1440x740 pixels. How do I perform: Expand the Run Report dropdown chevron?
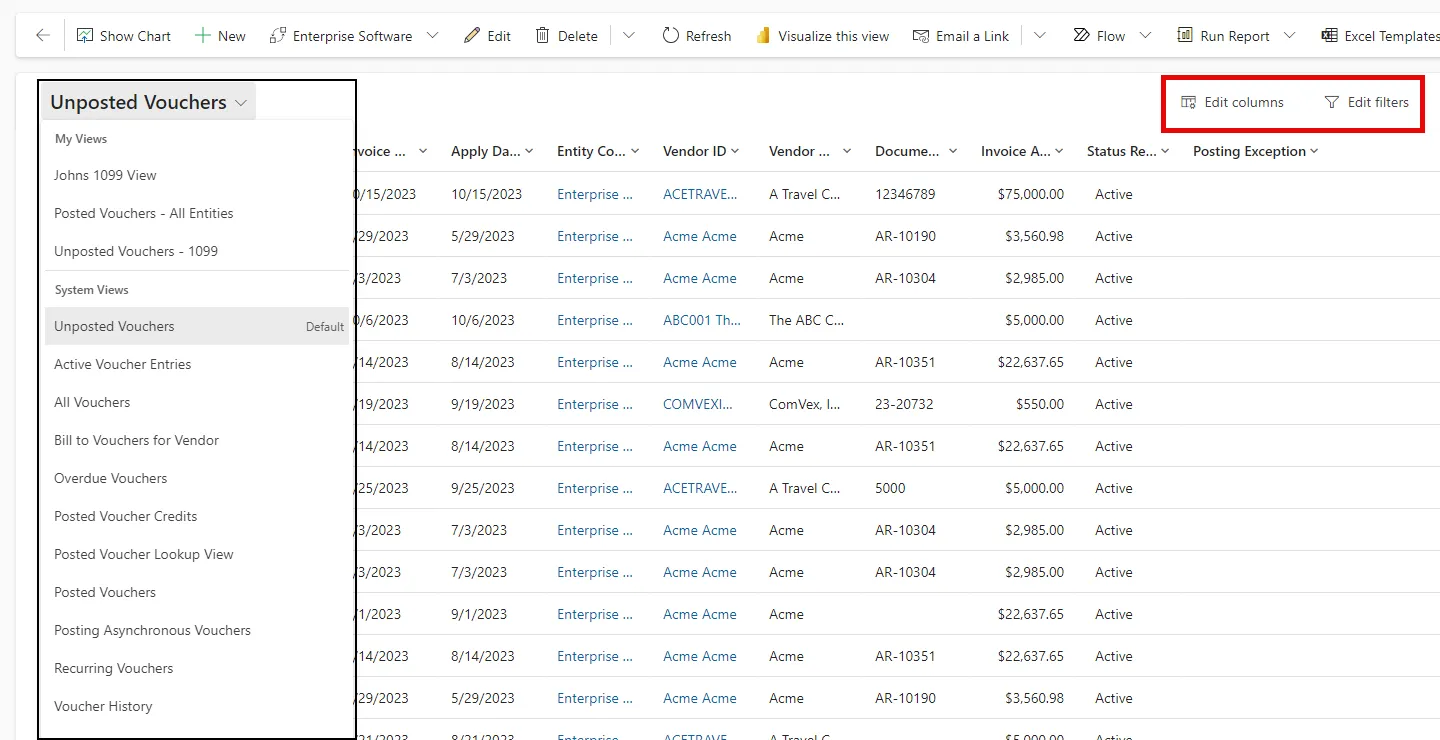[1289, 36]
